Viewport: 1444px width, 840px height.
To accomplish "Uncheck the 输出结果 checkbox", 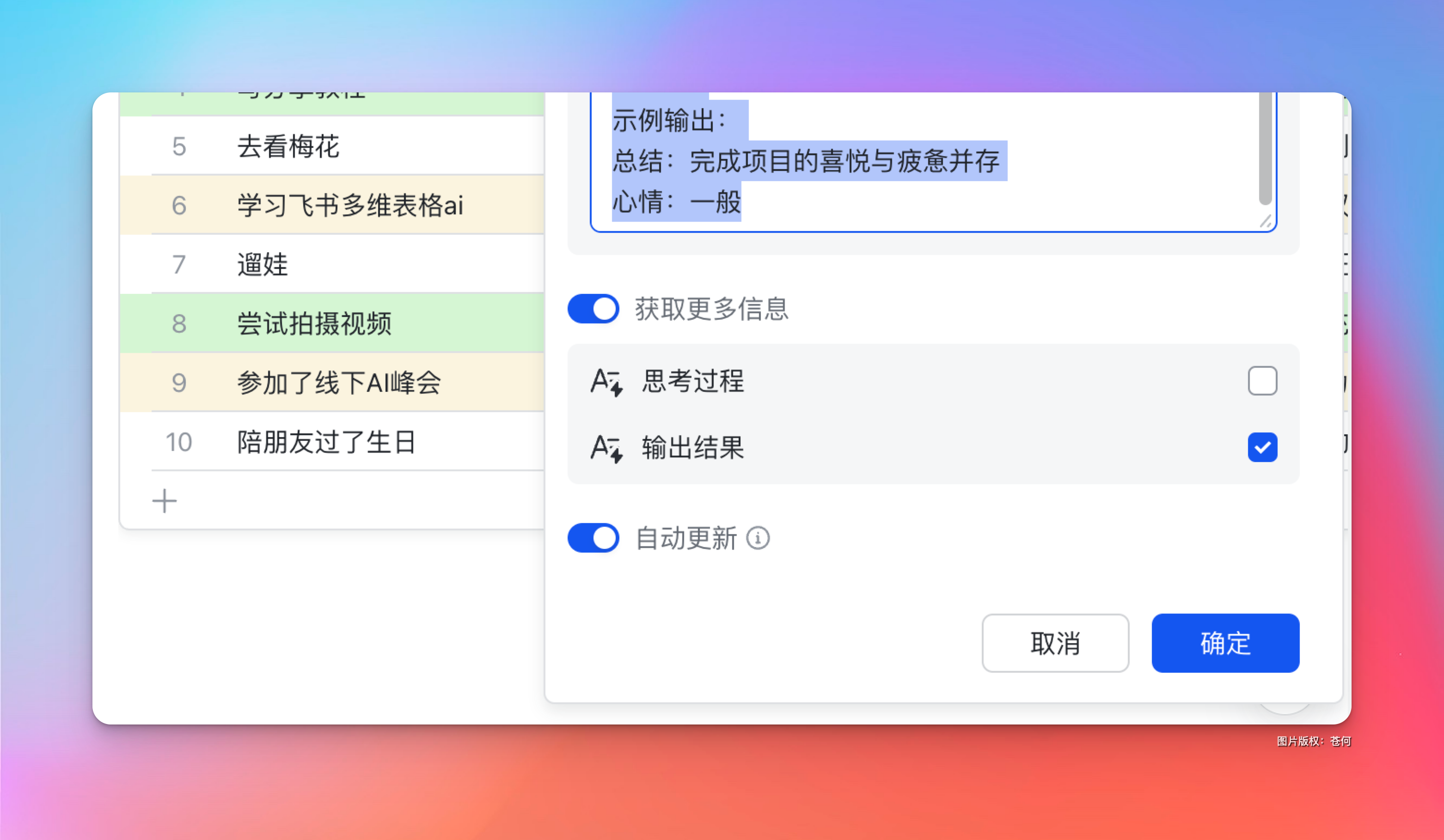I will pos(1262,447).
